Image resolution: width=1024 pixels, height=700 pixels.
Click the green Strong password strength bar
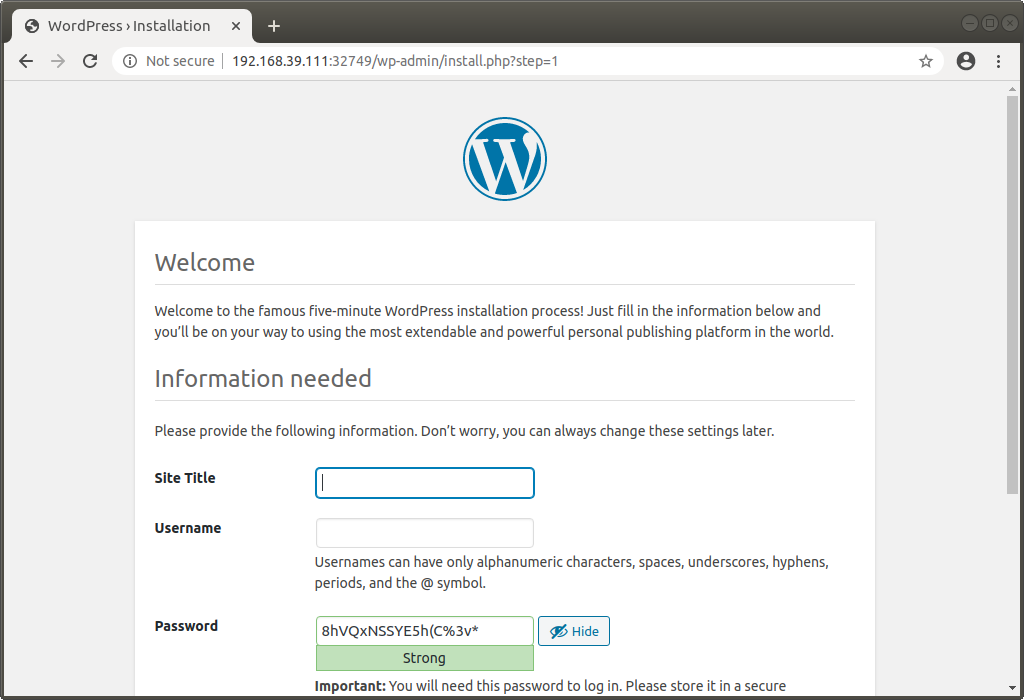pos(424,657)
